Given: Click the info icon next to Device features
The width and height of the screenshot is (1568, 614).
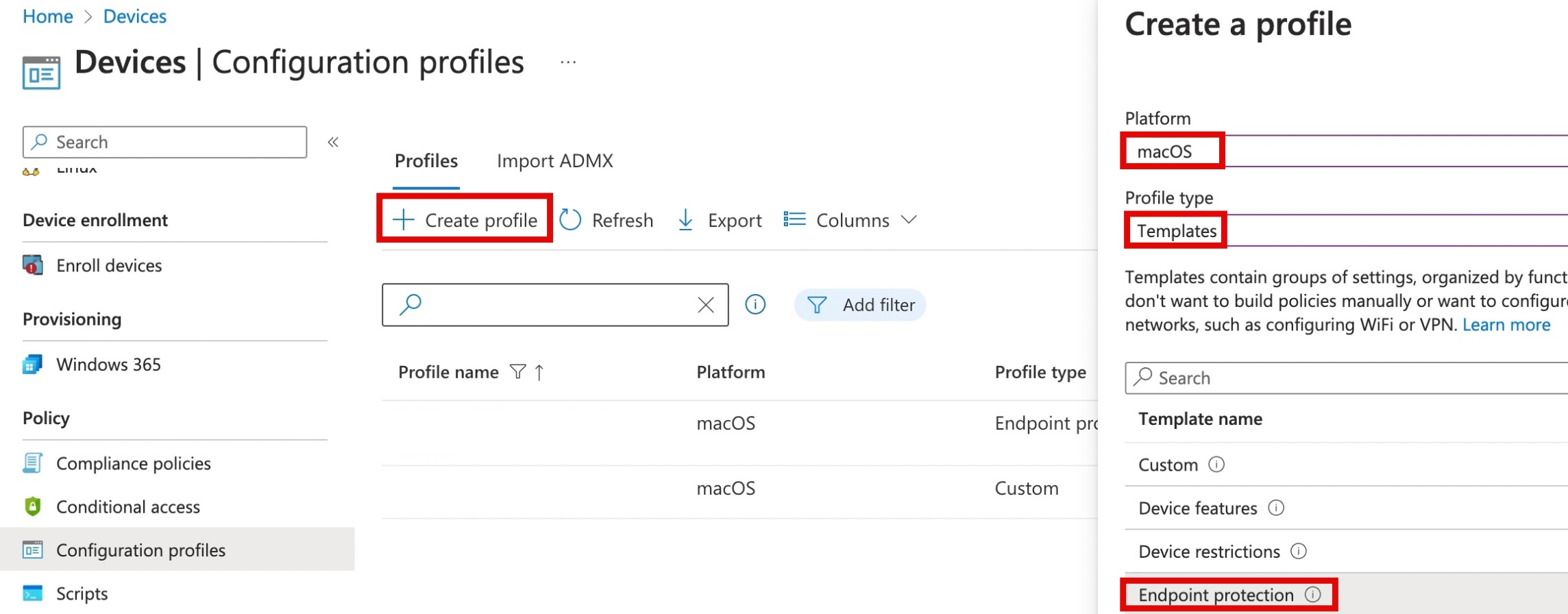Looking at the screenshot, I should pyautogui.click(x=1276, y=508).
